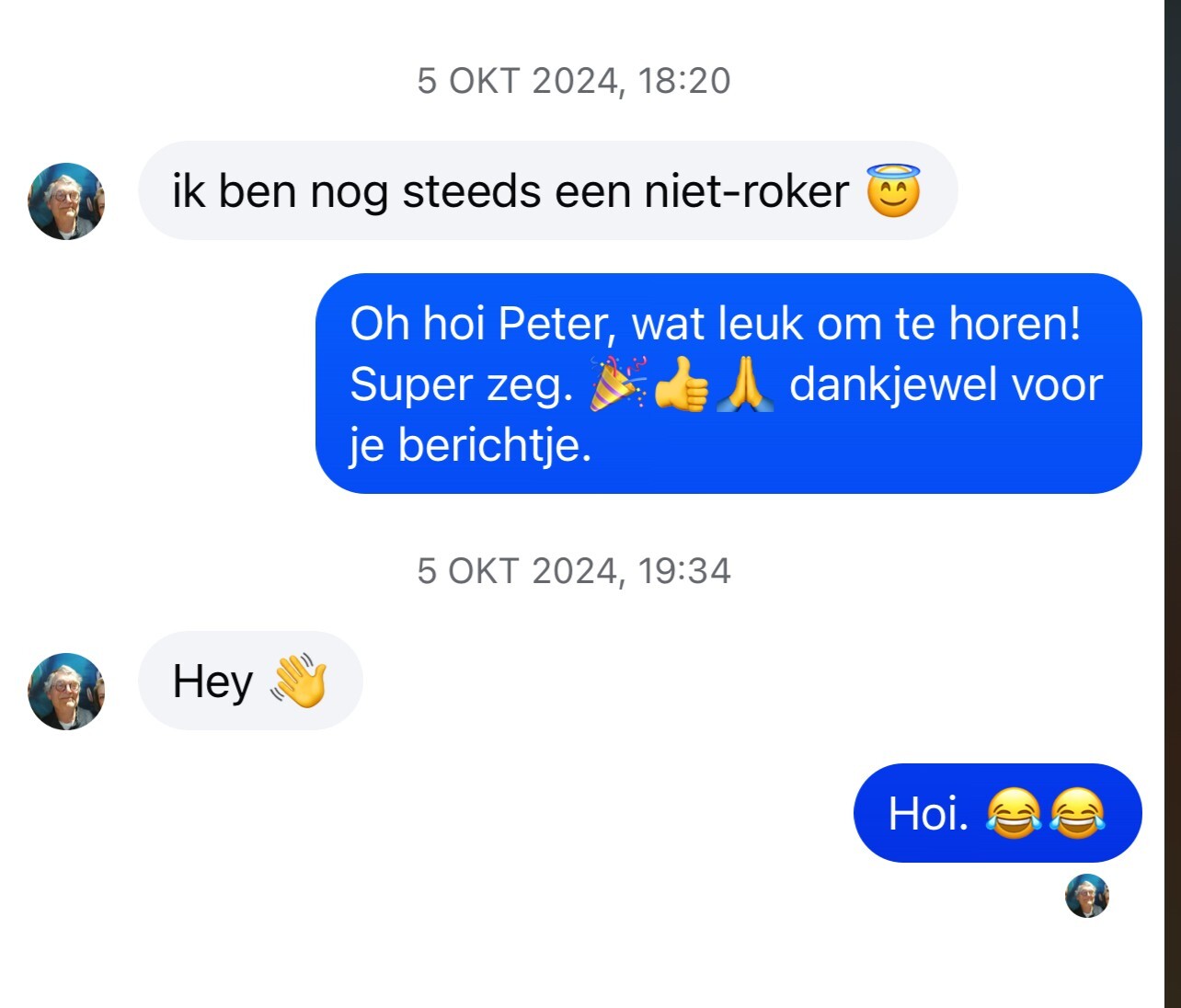Tap the waving hand emoji after Hey
This screenshot has height=1008, width=1181.
pyautogui.click(x=299, y=681)
